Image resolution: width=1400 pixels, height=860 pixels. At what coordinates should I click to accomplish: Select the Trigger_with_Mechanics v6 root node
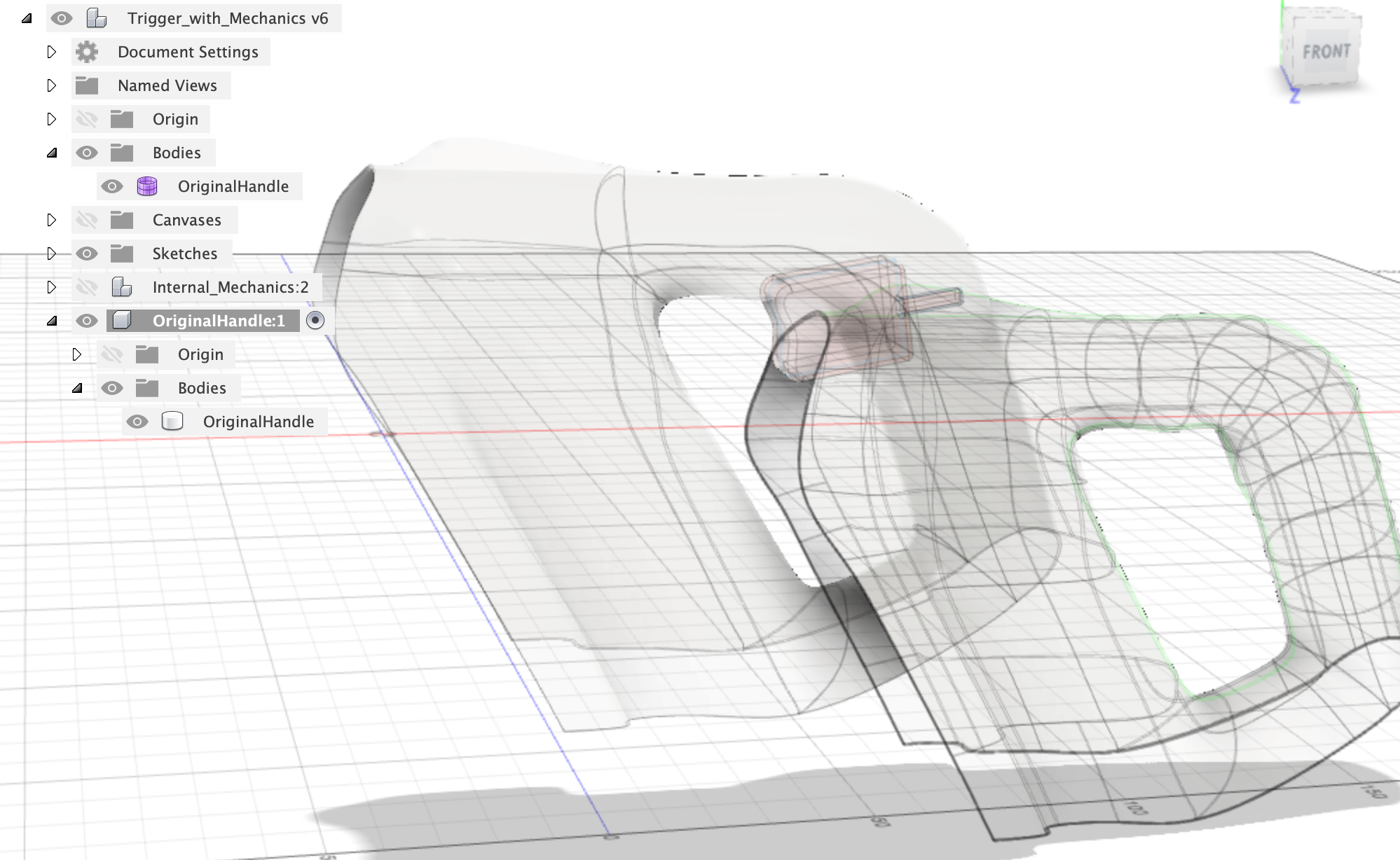click(x=224, y=18)
